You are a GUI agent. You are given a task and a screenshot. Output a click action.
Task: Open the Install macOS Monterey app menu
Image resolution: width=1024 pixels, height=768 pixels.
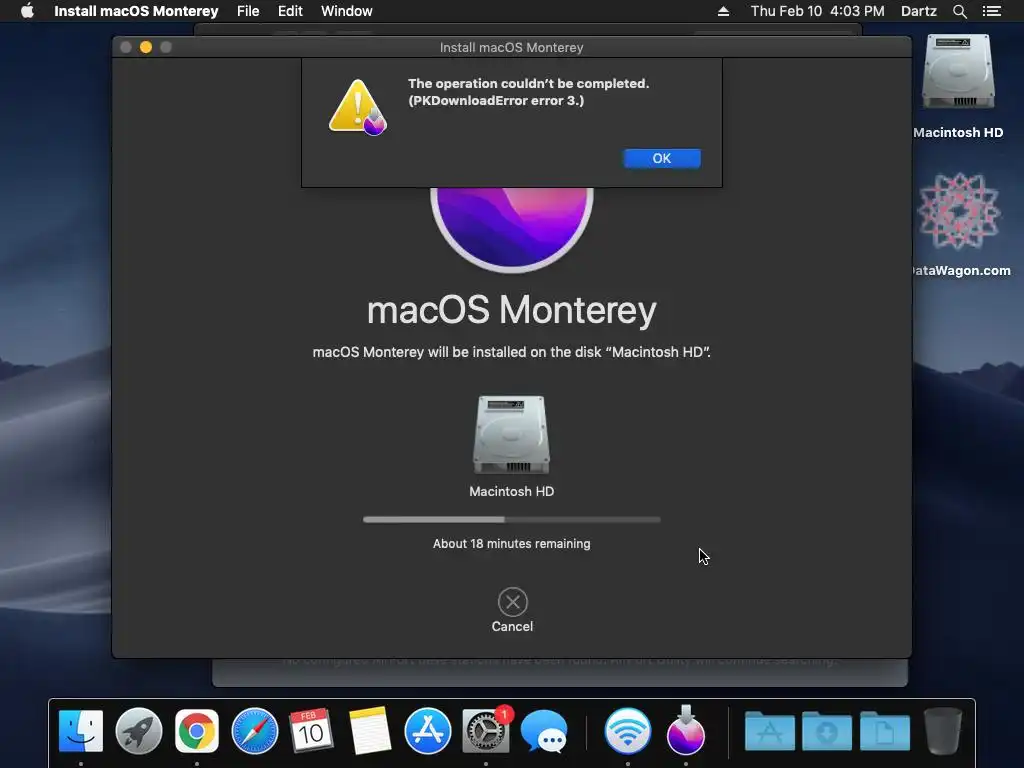pyautogui.click(x=136, y=11)
